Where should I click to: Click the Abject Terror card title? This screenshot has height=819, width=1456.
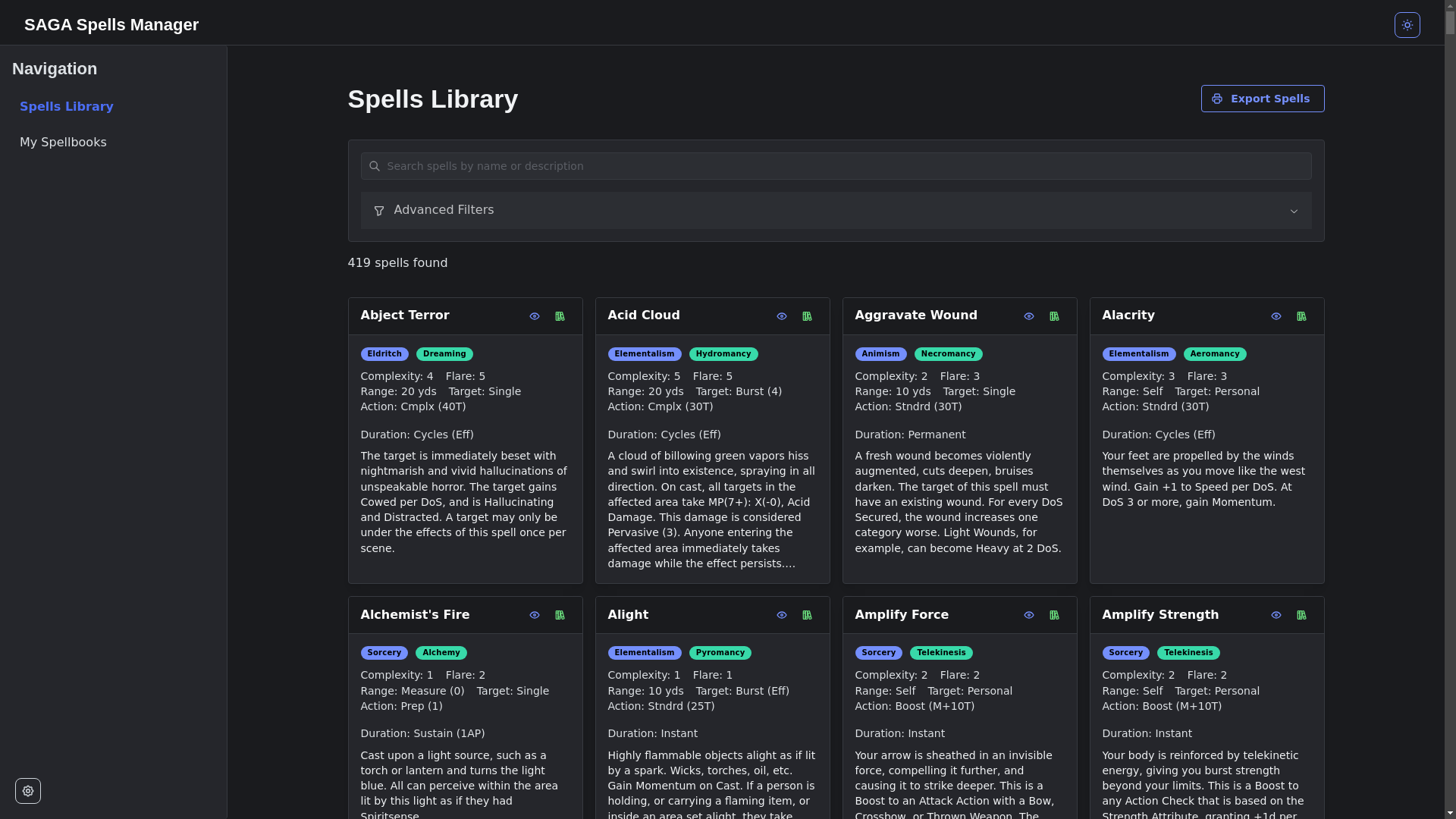(405, 315)
